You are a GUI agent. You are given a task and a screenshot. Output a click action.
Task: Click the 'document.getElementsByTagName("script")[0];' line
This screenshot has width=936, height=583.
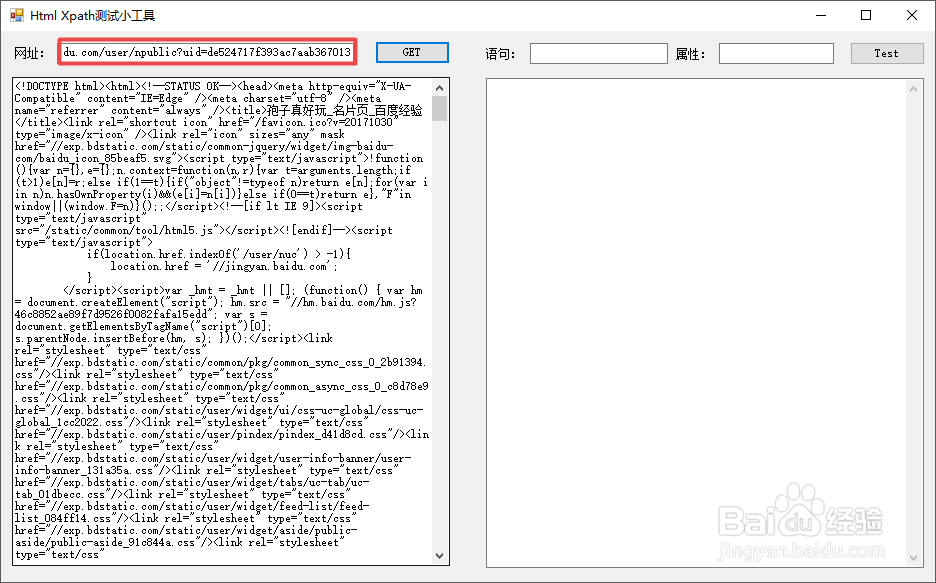[x=143, y=326]
